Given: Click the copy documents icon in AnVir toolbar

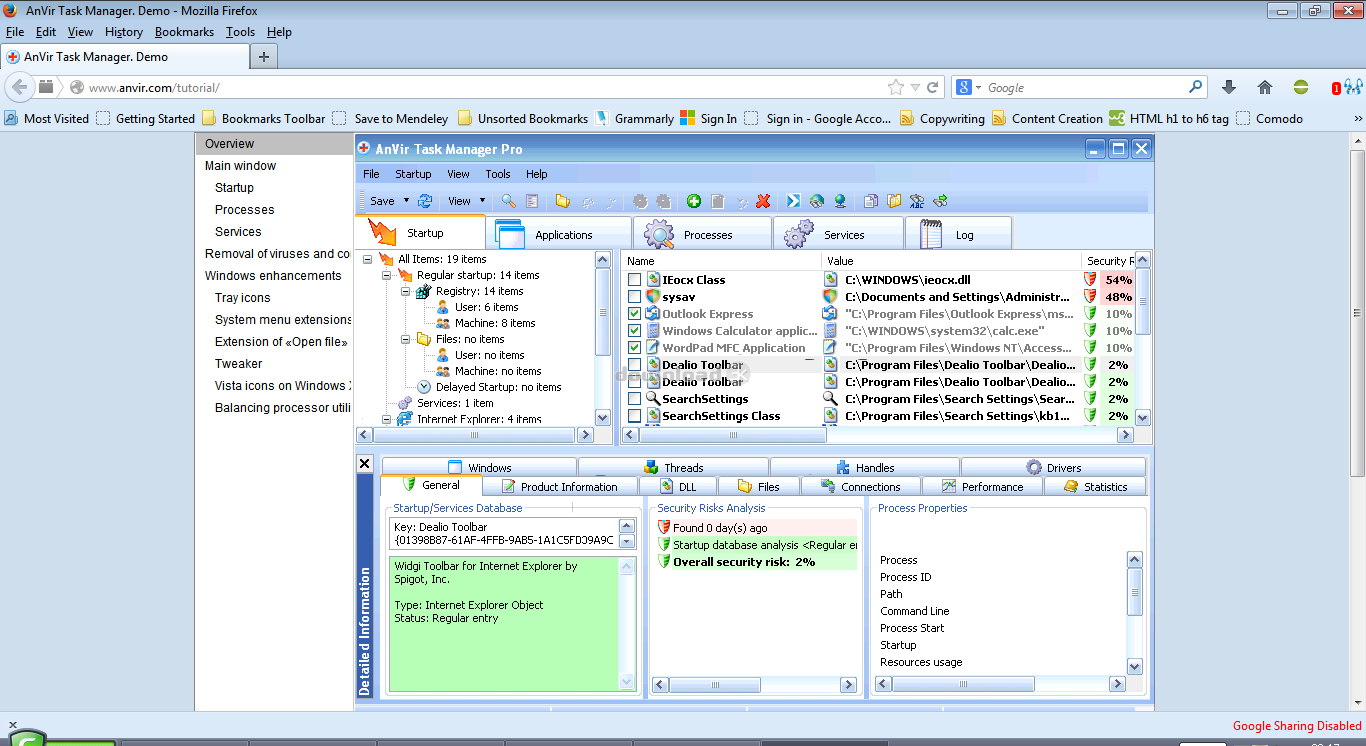Looking at the screenshot, I should pyautogui.click(x=871, y=201).
